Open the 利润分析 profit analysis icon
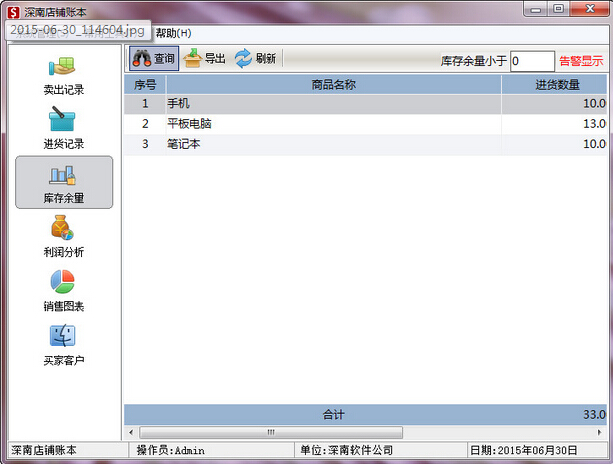613x464 pixels. tap(64, 236)
